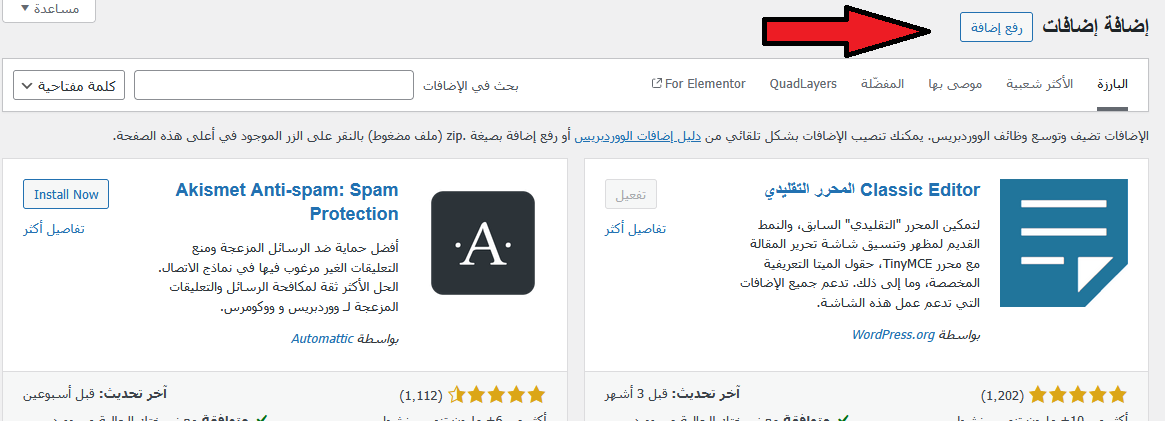Open the QuadLayers tab
The height and width of the screenshot is (421, 1165).
pos(803,84)
